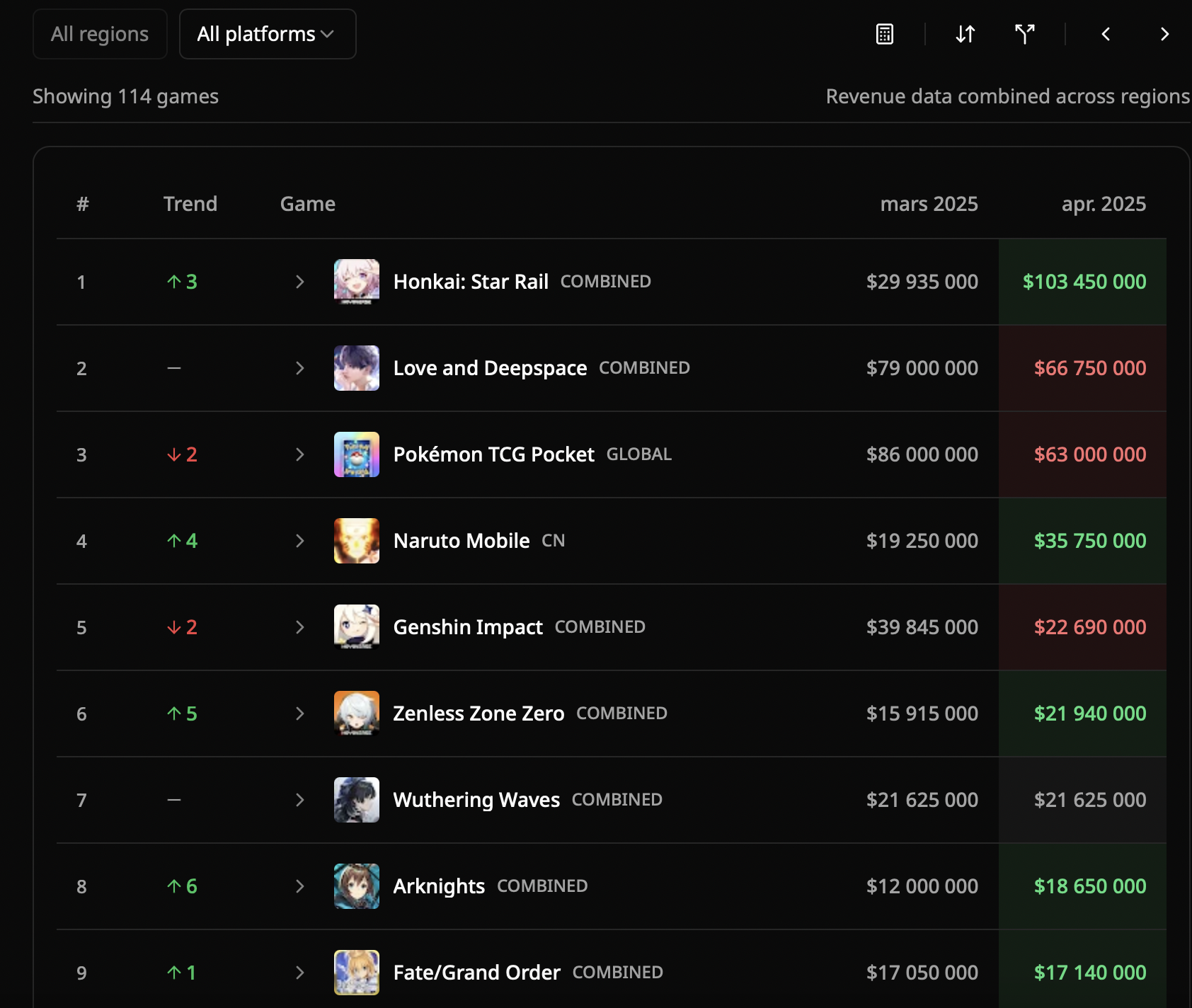The width and height of the screenshot is (1192, 1008).
Task: Expand the Fate/Grand Order row
Action: [x=299, y=973]
